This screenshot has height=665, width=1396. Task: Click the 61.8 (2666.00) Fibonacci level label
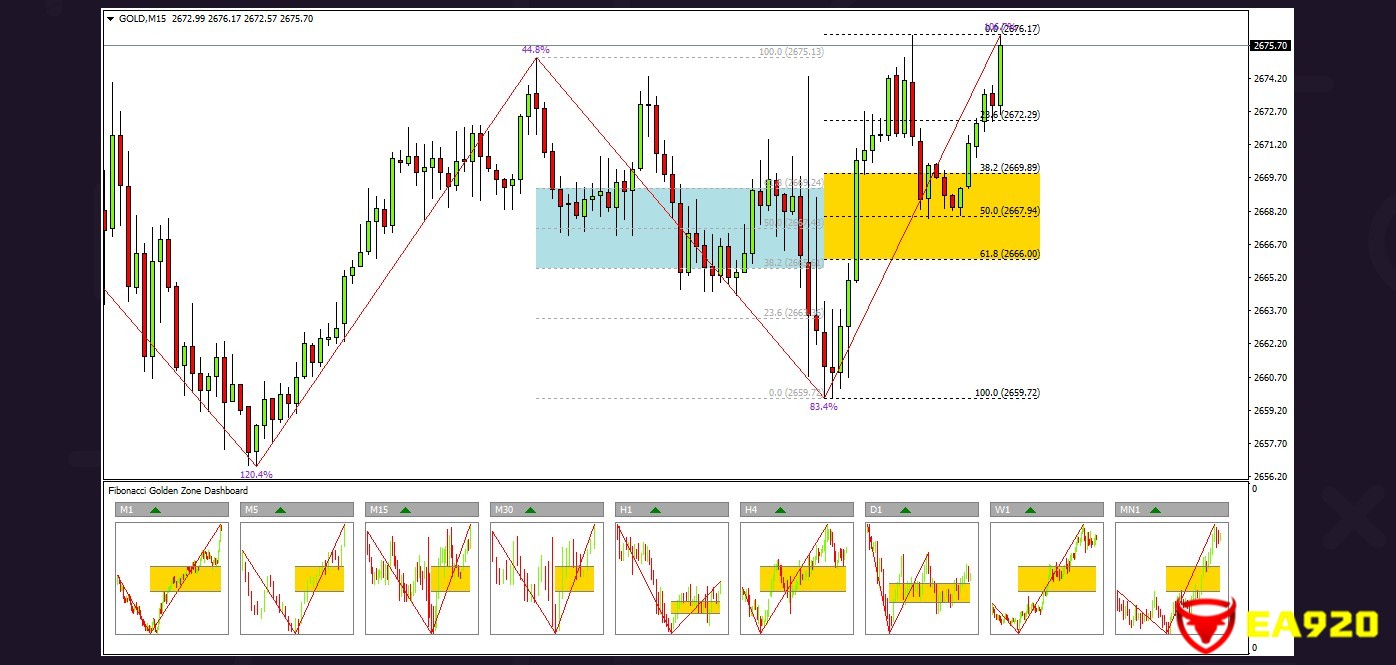[1009, 255]
